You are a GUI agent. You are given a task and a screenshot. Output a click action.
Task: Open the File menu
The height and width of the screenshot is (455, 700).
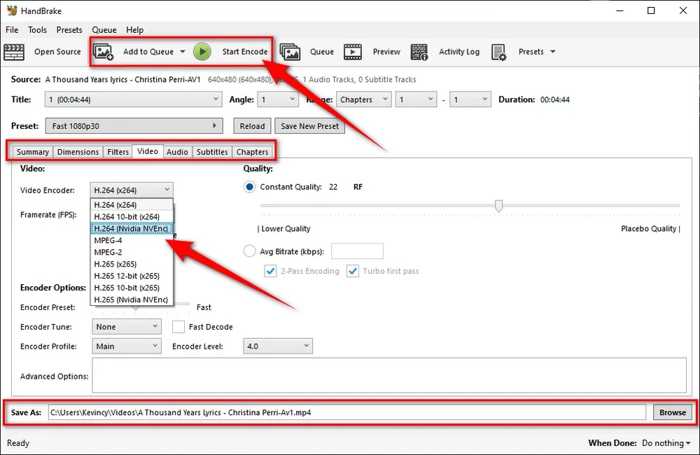(12, 30)
